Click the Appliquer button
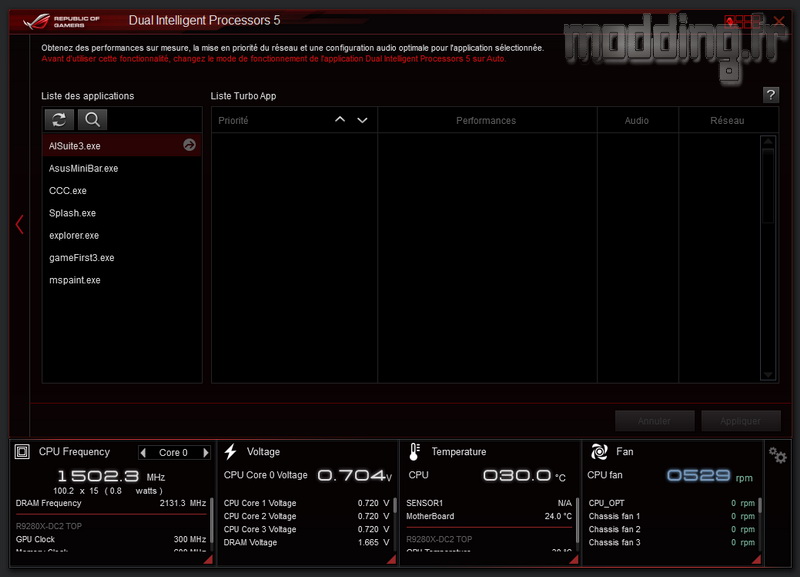This screenshot has width=800, height=577. (741, 421)
